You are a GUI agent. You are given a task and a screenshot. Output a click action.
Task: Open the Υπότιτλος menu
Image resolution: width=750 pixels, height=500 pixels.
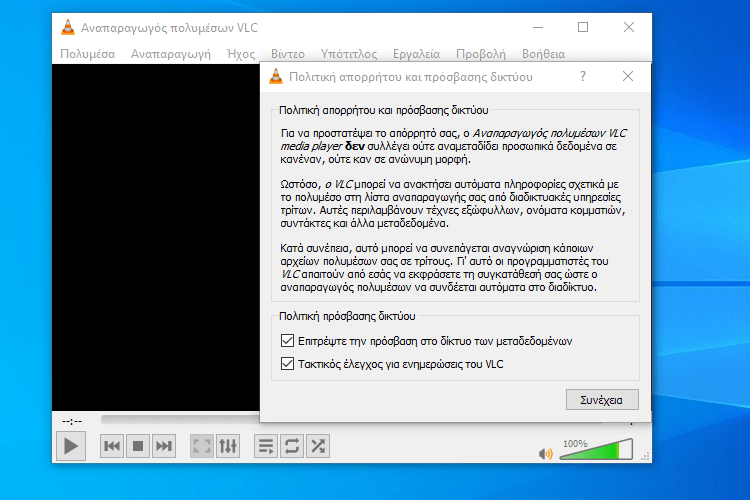pos(349,54)
